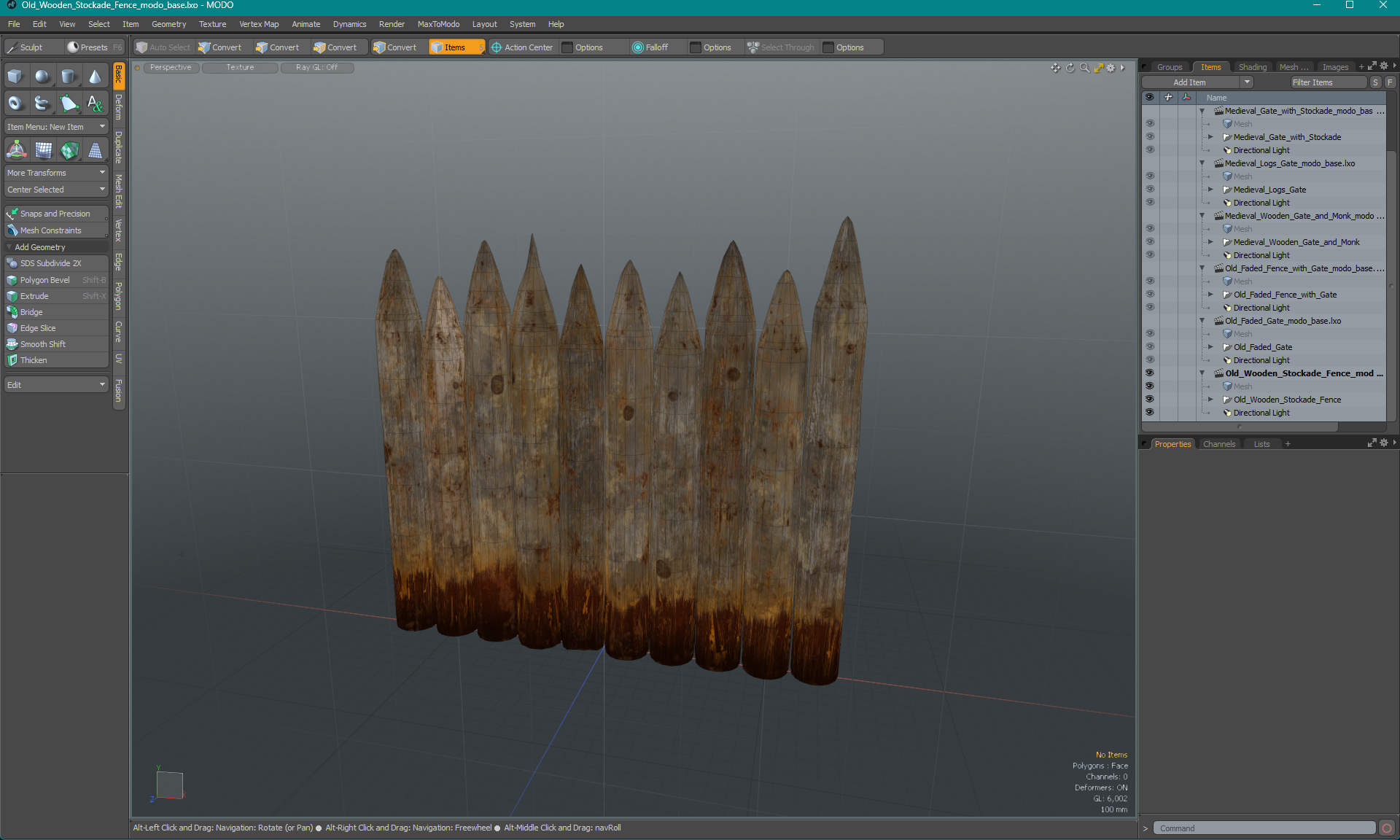
Task: Click the Ray GL Off toggle button
Action: (x=316, y=67)
